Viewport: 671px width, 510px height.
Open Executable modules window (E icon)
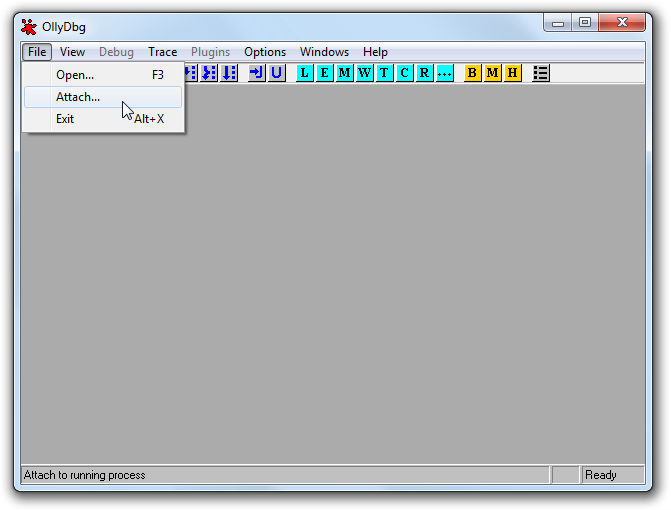(x=324, y=73)
